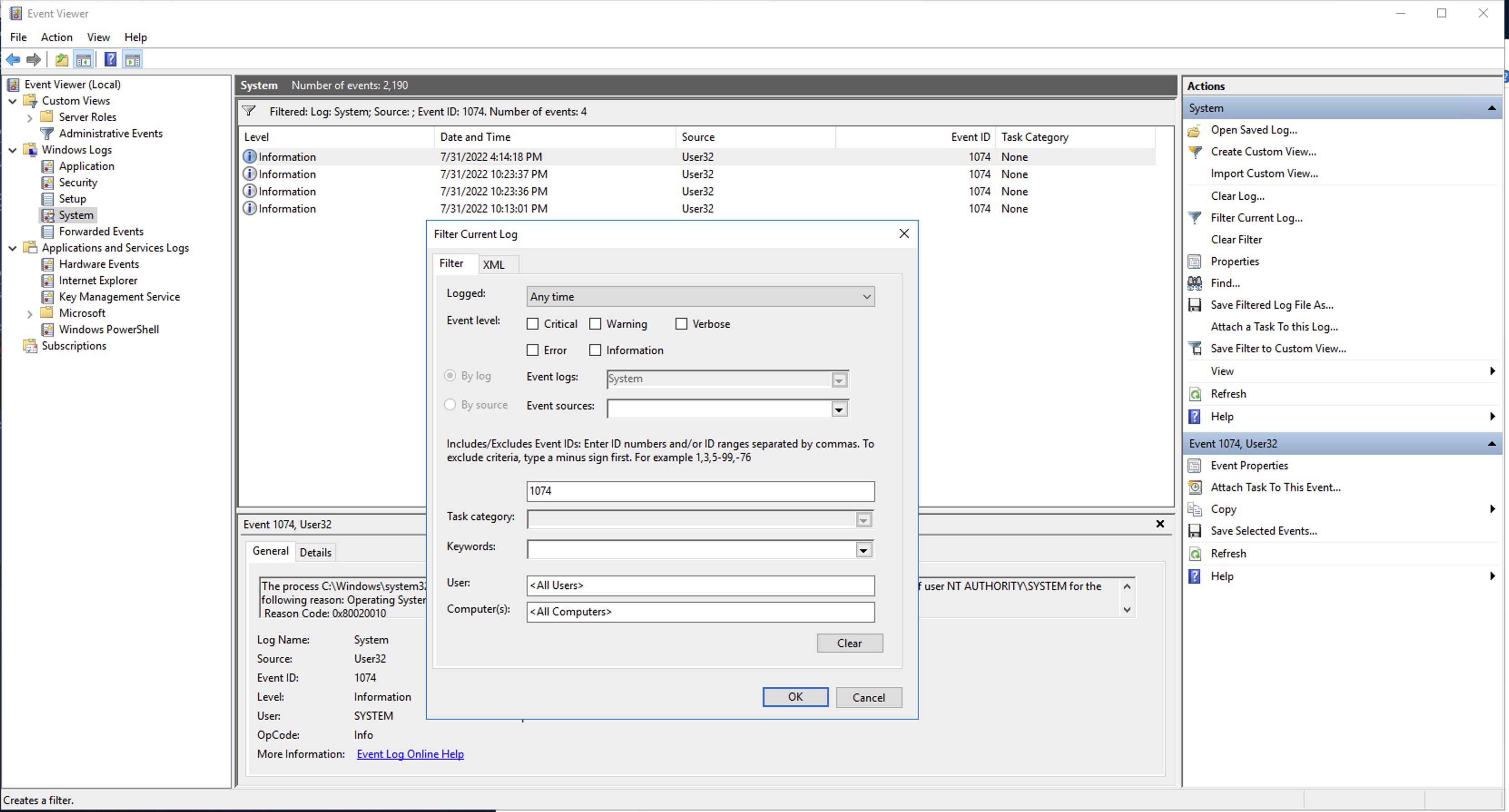Click the Security log icon in tree

48,183
